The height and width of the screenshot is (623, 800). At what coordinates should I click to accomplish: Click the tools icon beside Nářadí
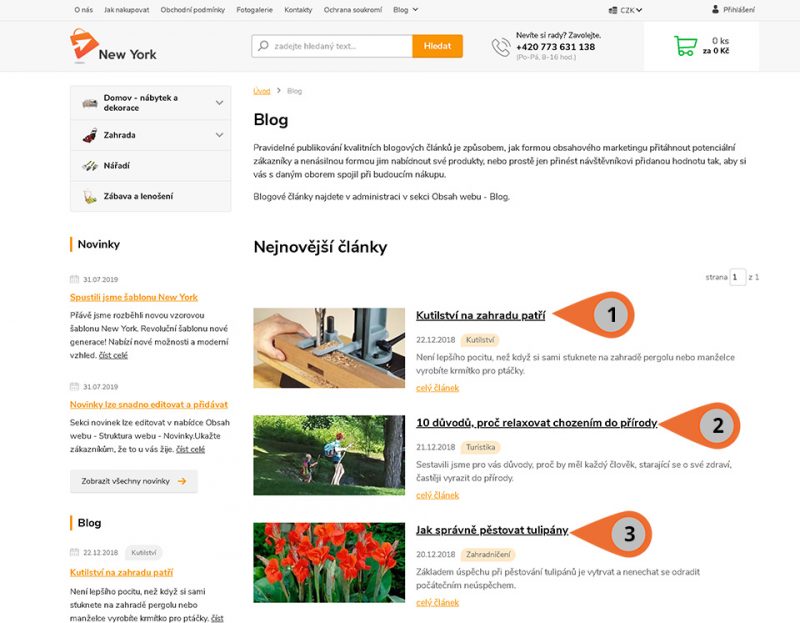coord(90,166)
